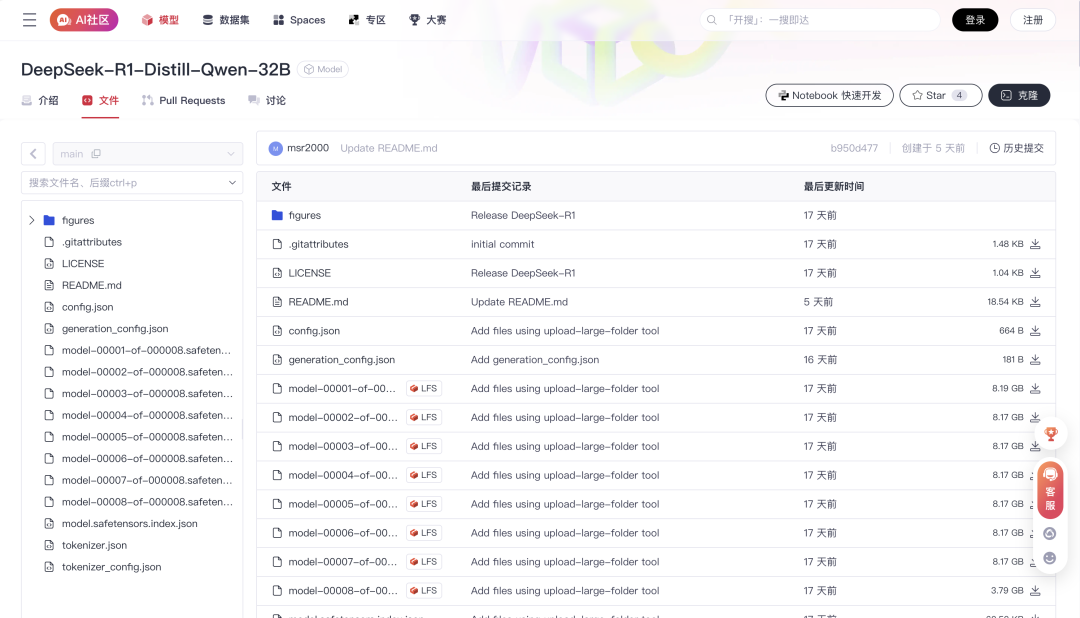Click LFS badge on model-00001 row
Screen dimensions: 1080x618
[424, 389]
